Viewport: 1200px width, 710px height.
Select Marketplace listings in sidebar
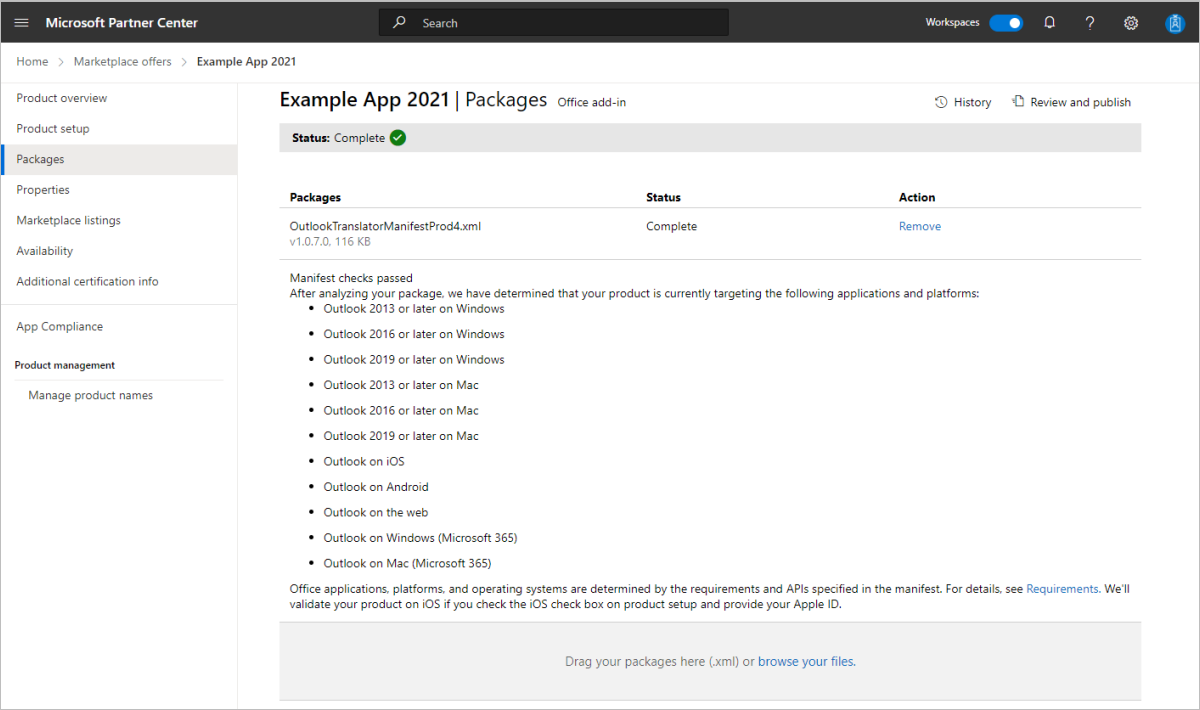(x=68, y=221)
